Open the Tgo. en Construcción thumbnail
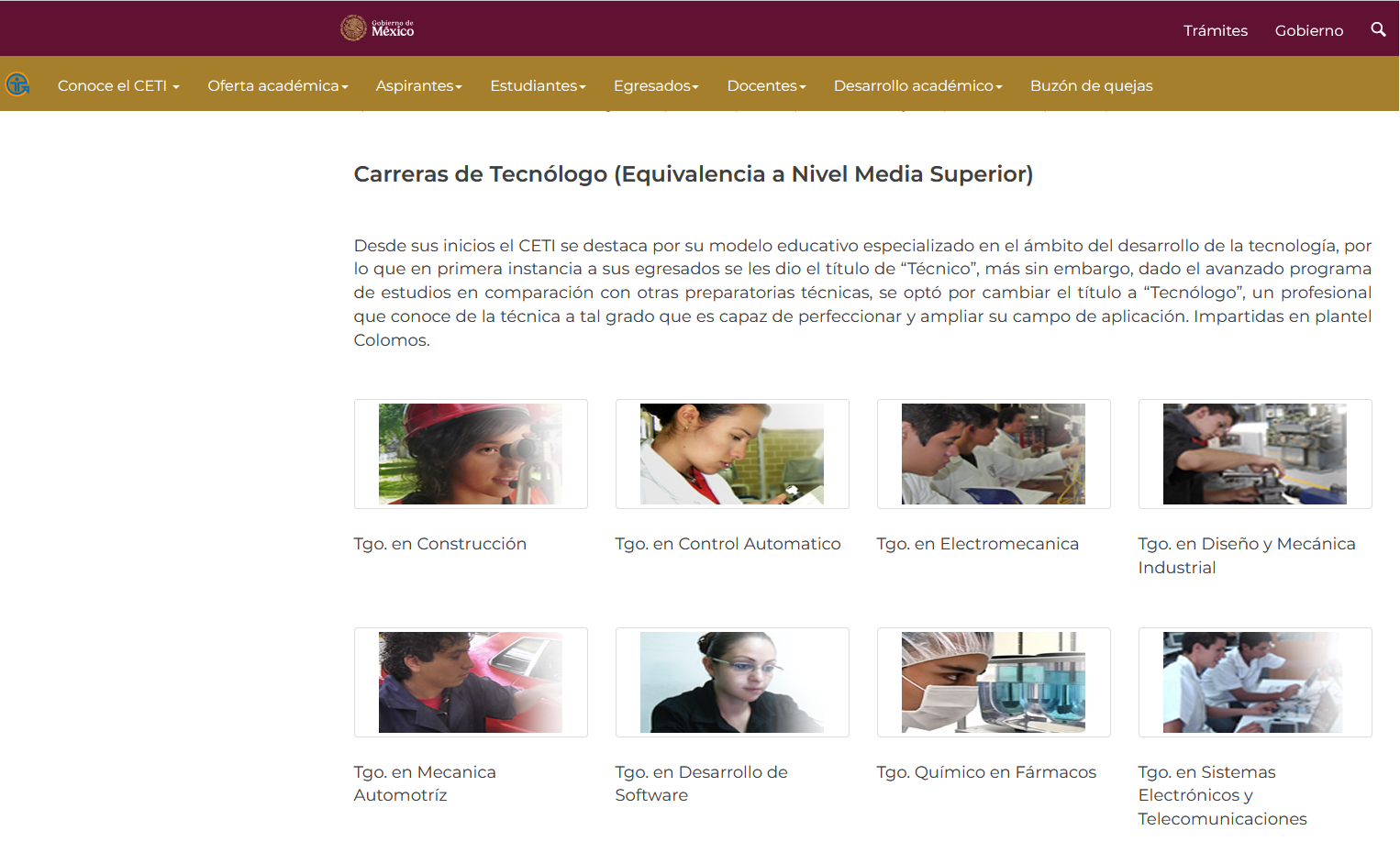The height and width of the screenshot is (853, 1400). click(x=471, y=454)
